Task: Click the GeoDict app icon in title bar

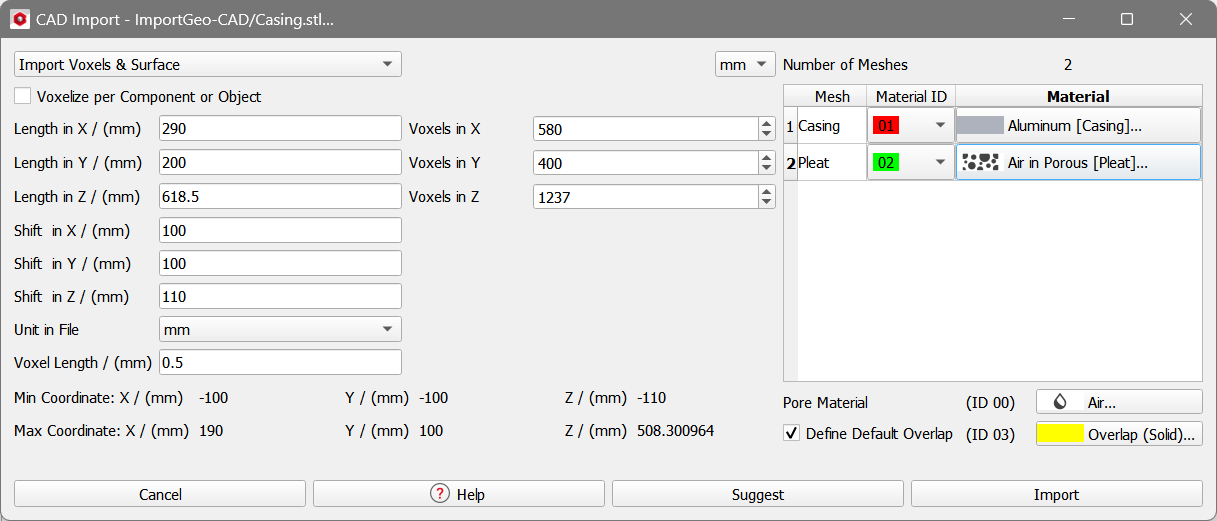Action: click(20, 19)
